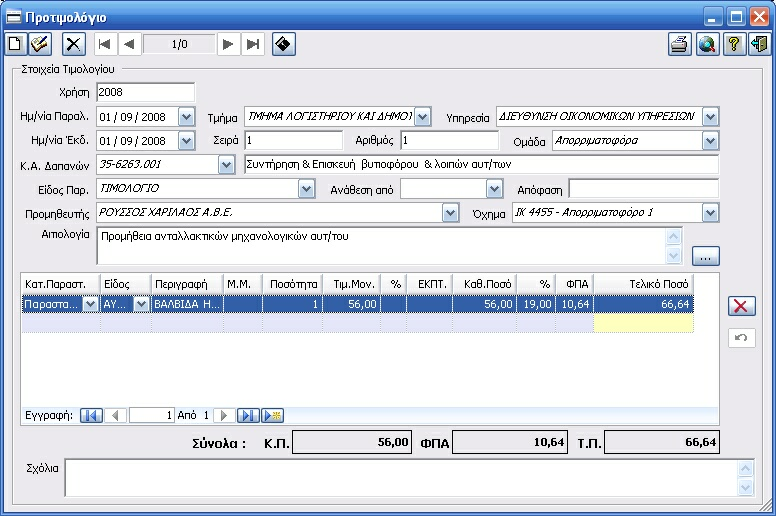This screenshot has width=776, height=516.
Task: Click the diamond tag icon in toolbar
Action: (x=284, y=44)
